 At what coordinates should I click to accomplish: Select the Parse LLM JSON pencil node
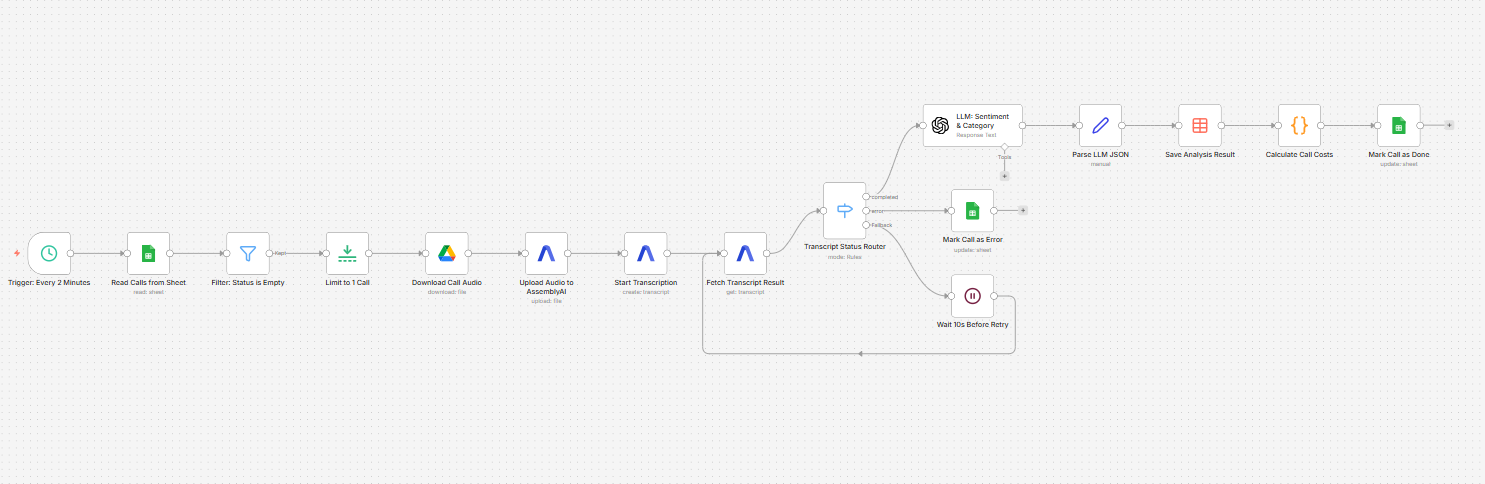click(1100, 125)
